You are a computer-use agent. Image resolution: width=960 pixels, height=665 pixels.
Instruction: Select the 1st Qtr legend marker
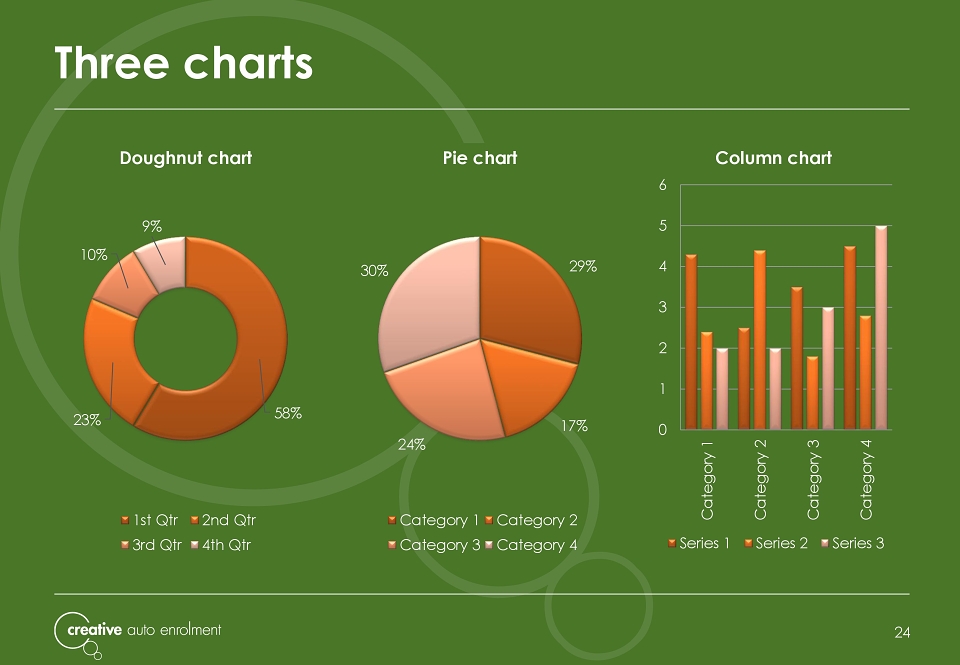point(125,520)
